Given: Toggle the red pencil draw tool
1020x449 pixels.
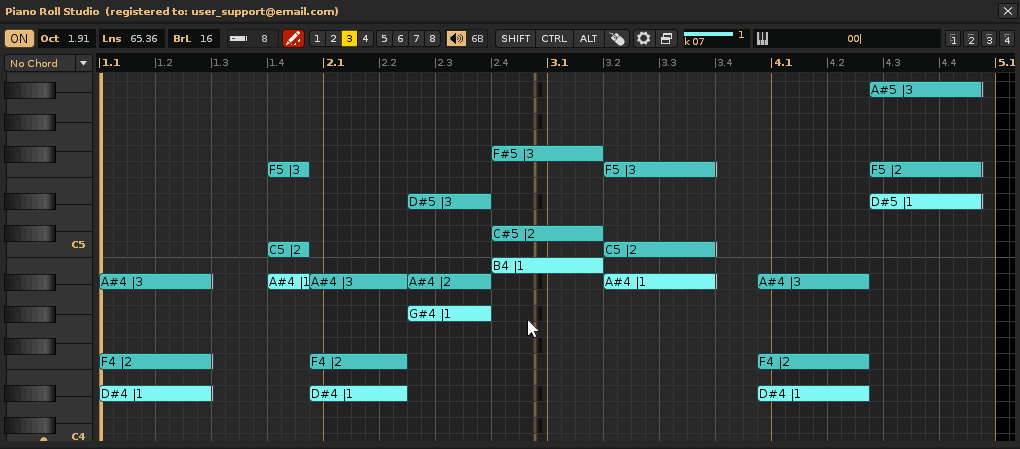Looking at the screenshot, I should click(x=293, y=39).
